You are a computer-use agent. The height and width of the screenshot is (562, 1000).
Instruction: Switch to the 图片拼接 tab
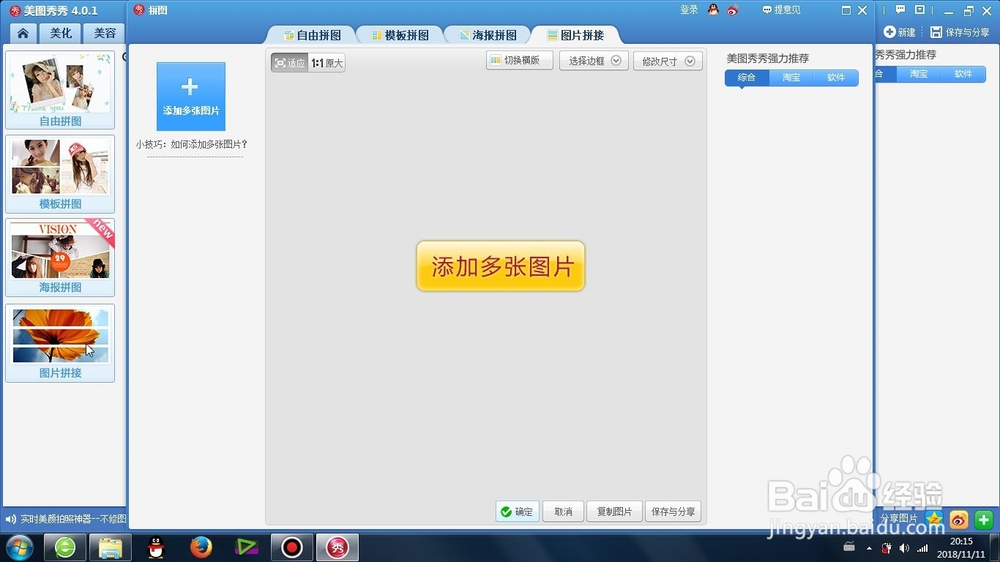pyautogui.click(x=576, y=35)
